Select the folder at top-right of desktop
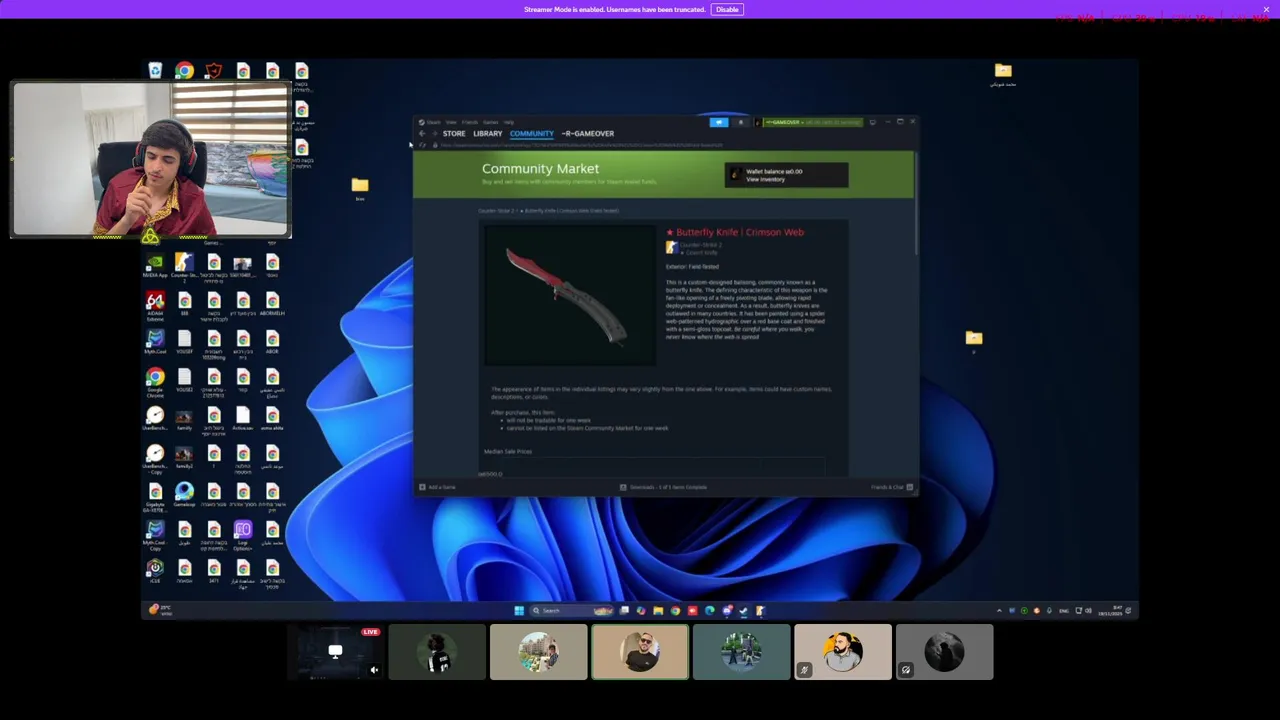Image resolution: width=1280 pixels, height=720 pixels. [x=1003, y=73]
